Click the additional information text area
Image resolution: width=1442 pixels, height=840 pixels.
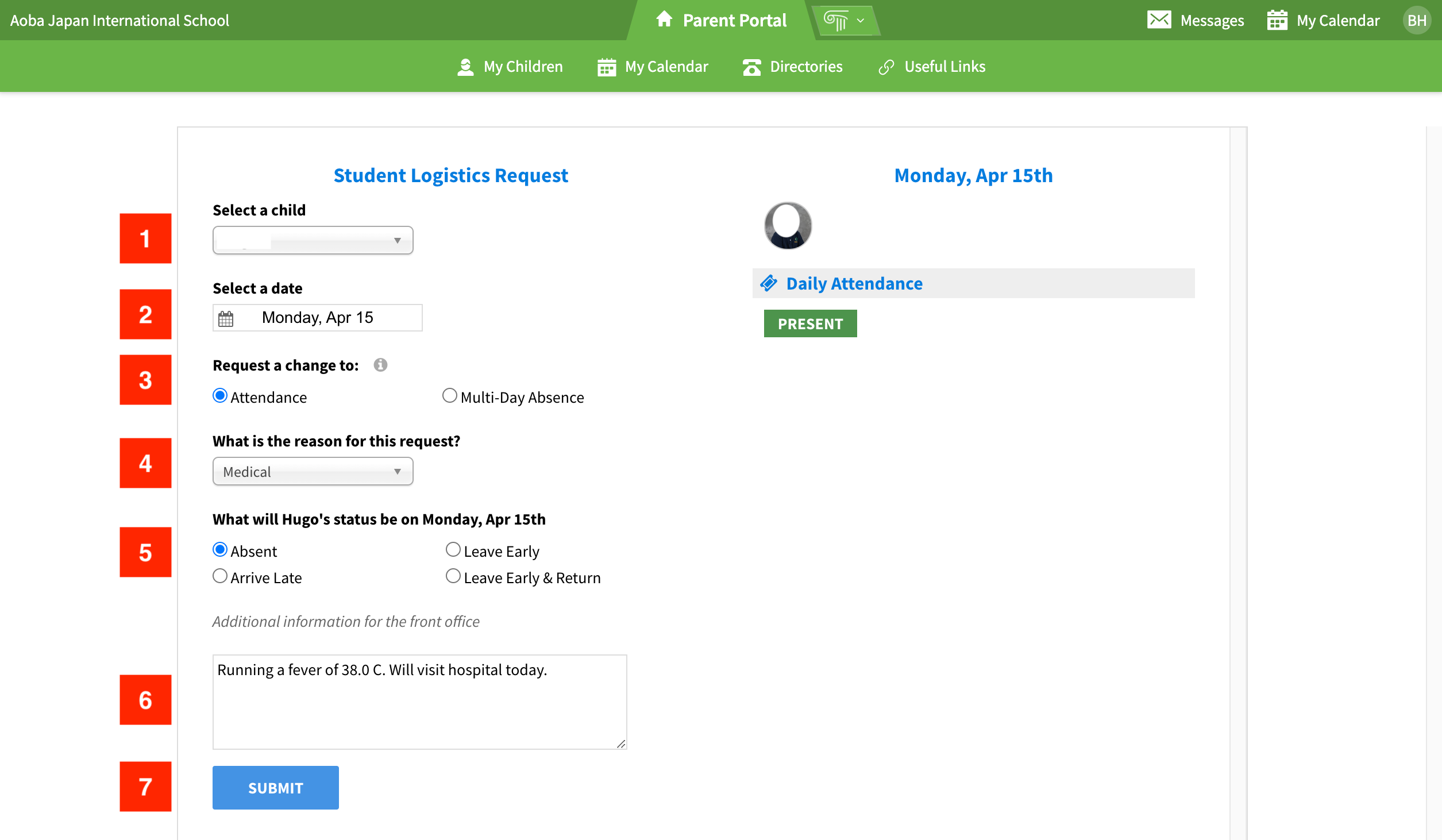(x=419, y=702)
